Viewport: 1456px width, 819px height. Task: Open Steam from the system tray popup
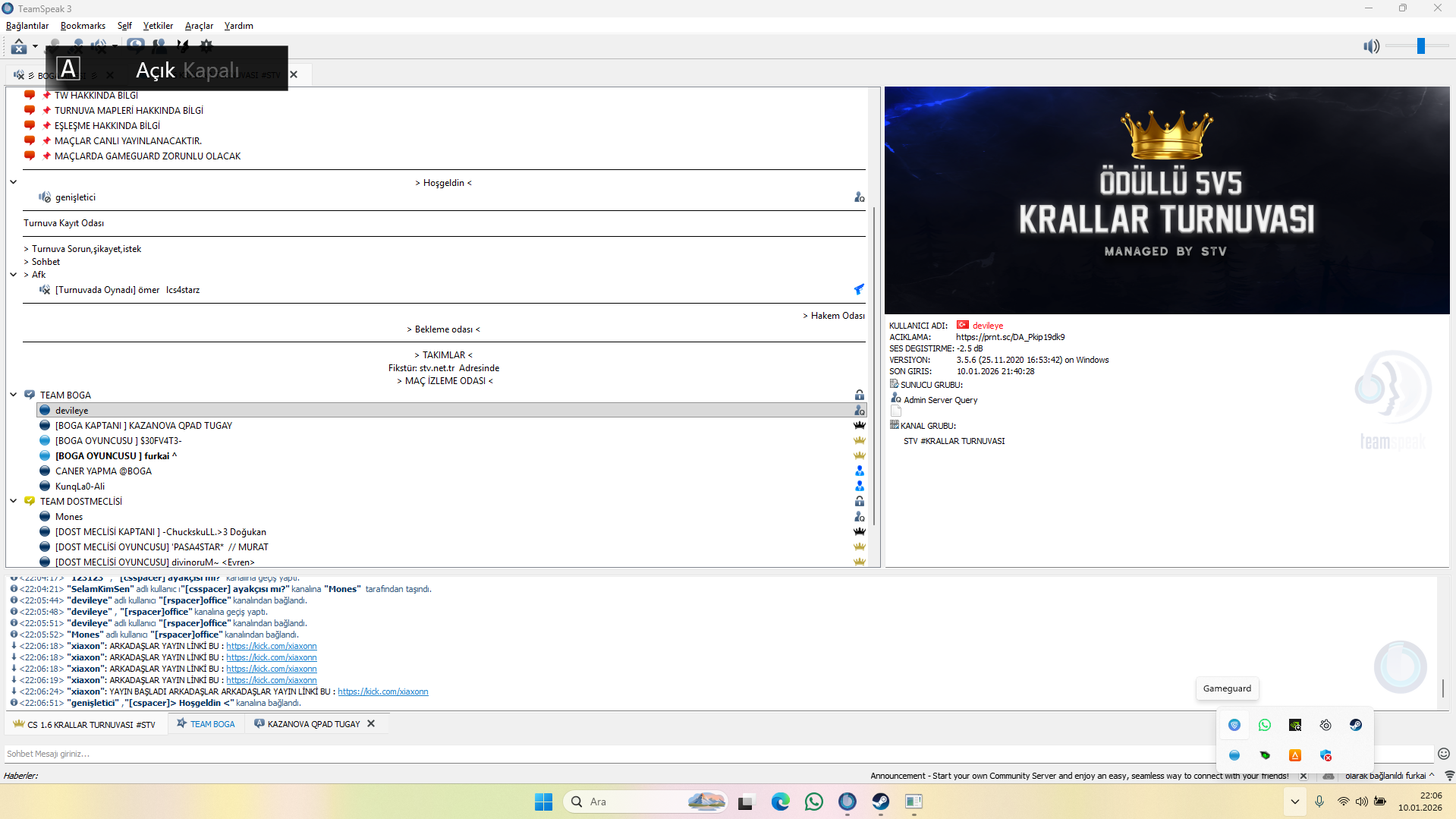pos(1356,725)
